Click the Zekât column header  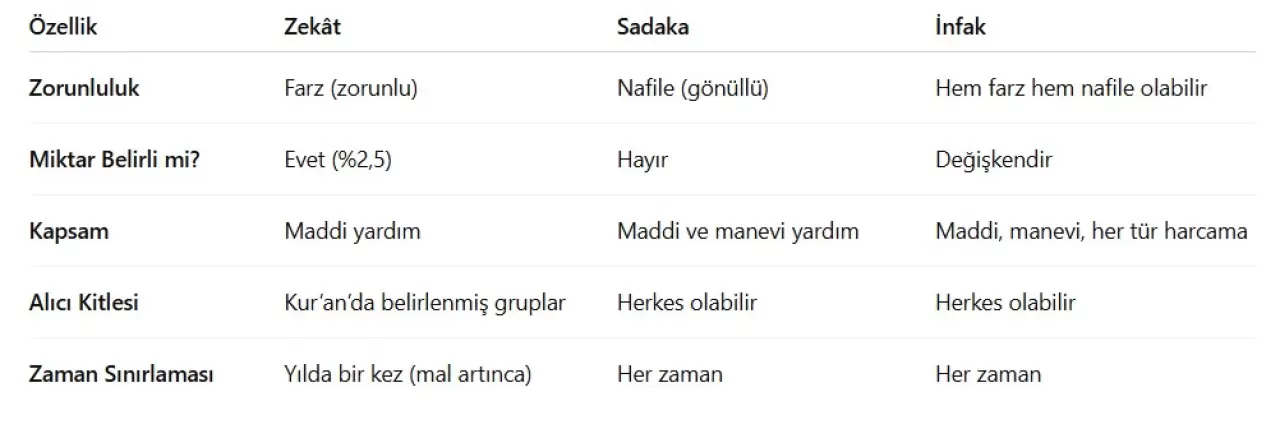[312, 27]
